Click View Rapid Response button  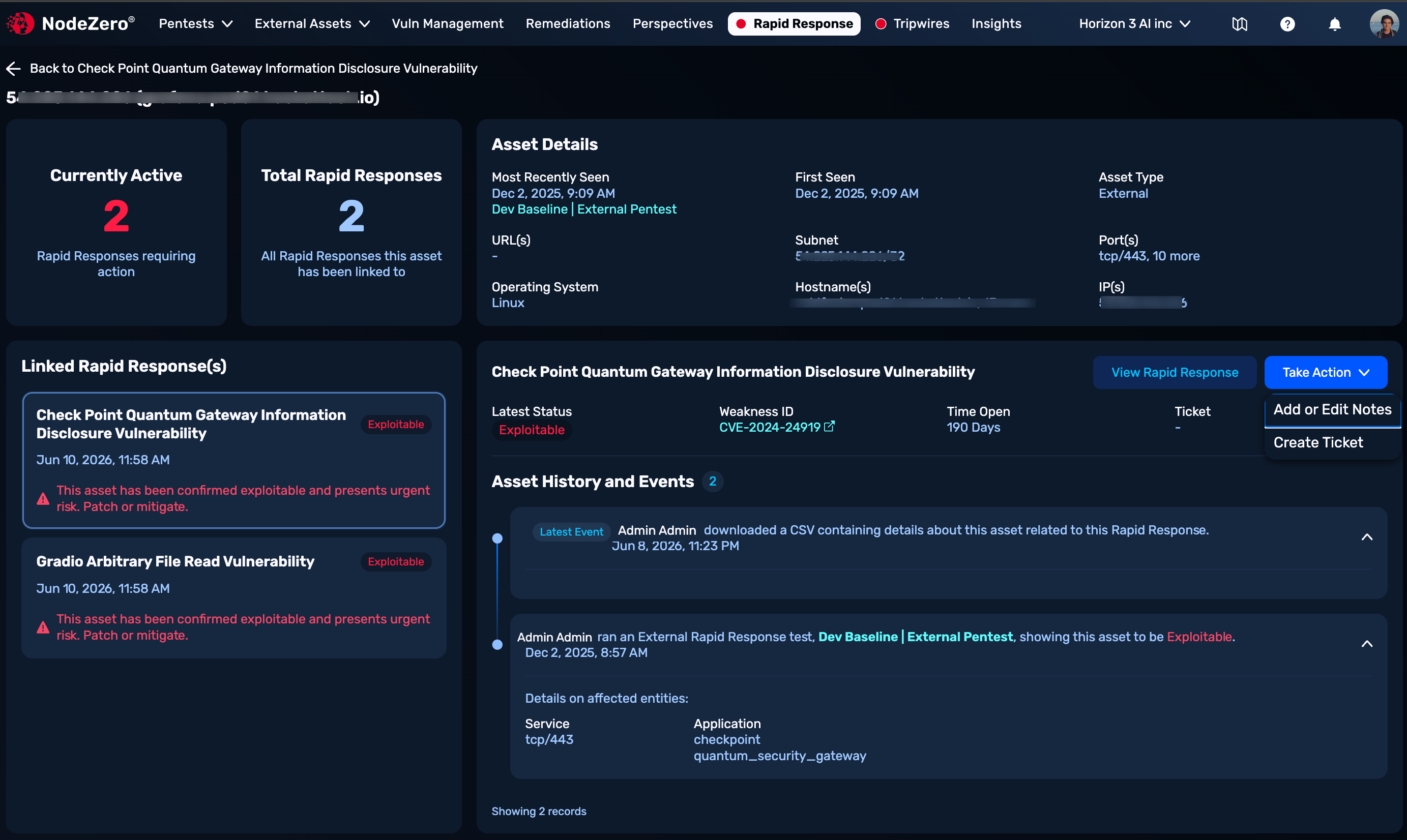pyautogui.click(x=1175, y=372)
